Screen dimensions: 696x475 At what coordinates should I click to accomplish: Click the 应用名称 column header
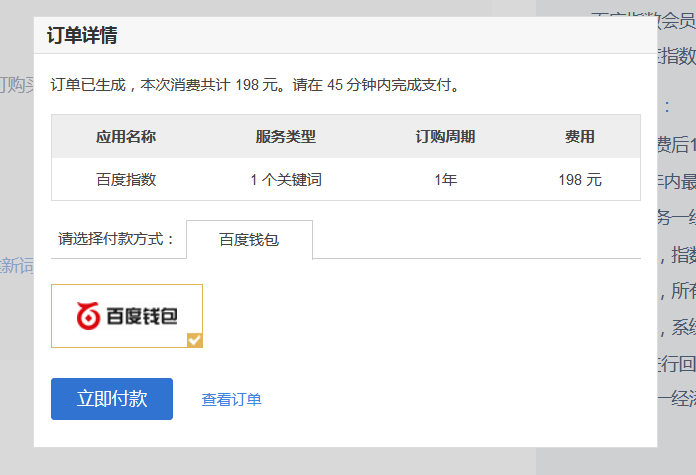pos(126,137)
